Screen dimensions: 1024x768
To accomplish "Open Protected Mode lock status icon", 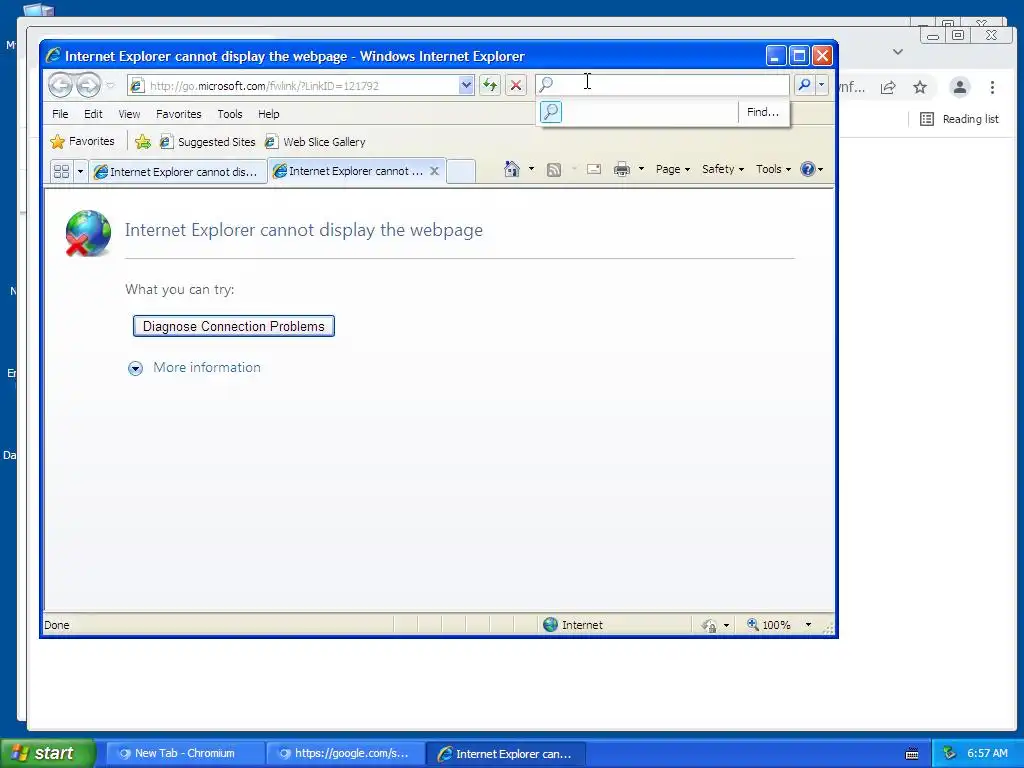I will (x=709, y=625).
